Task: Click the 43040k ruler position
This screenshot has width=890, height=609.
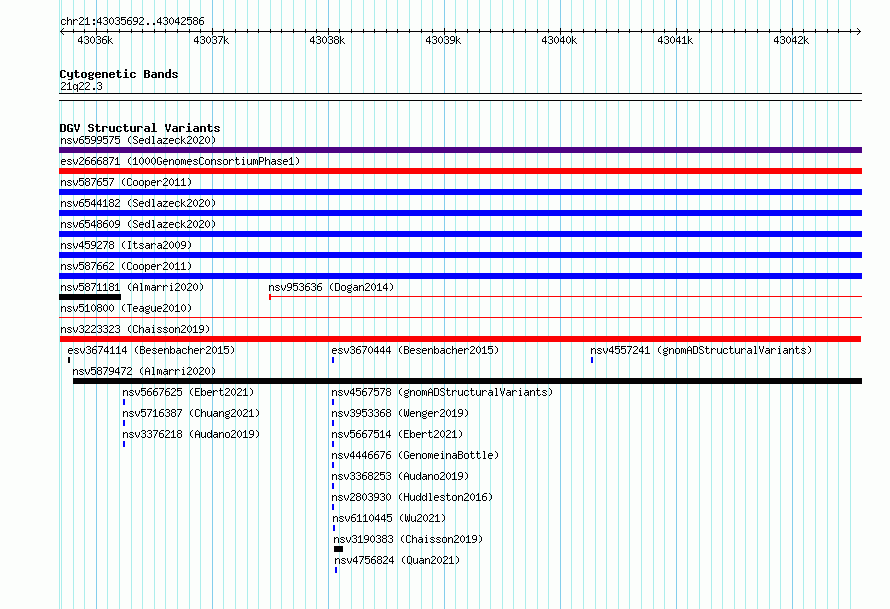Action: pos(559,40)
